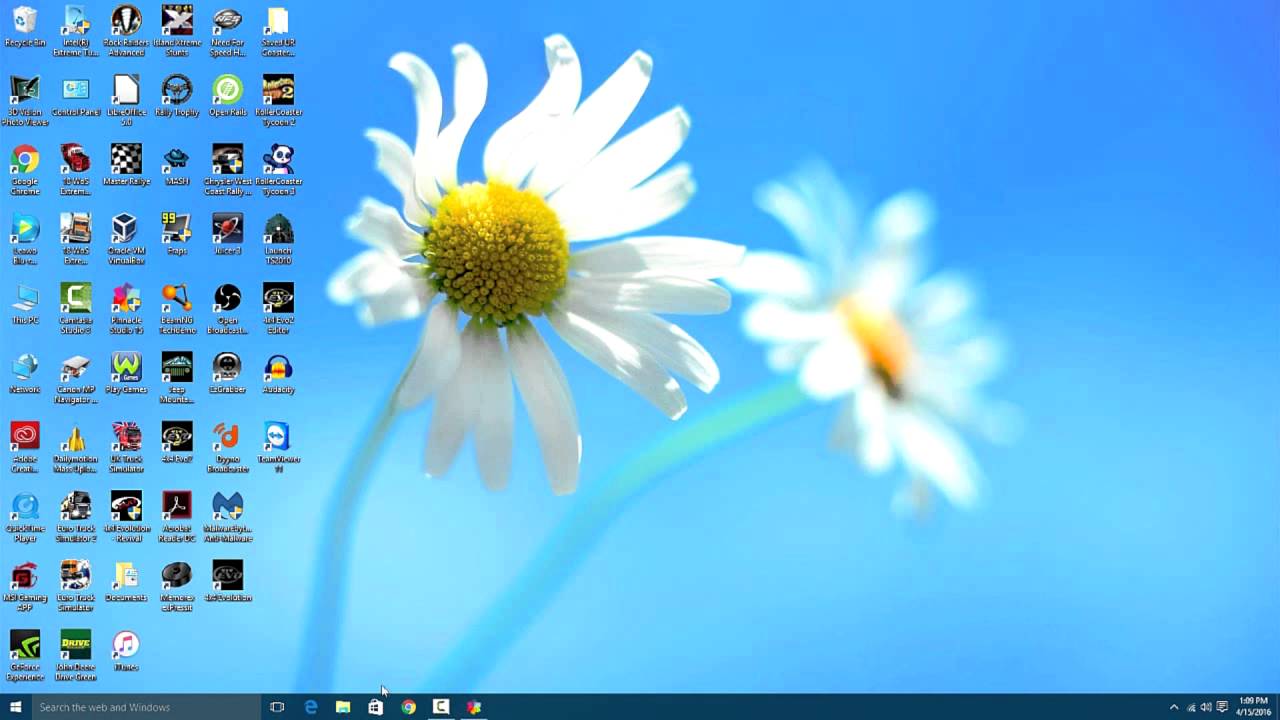Screen dimensions: 1280x720
Task: Launch Oracle VM VirtualBox
Action: click(126, 239)
